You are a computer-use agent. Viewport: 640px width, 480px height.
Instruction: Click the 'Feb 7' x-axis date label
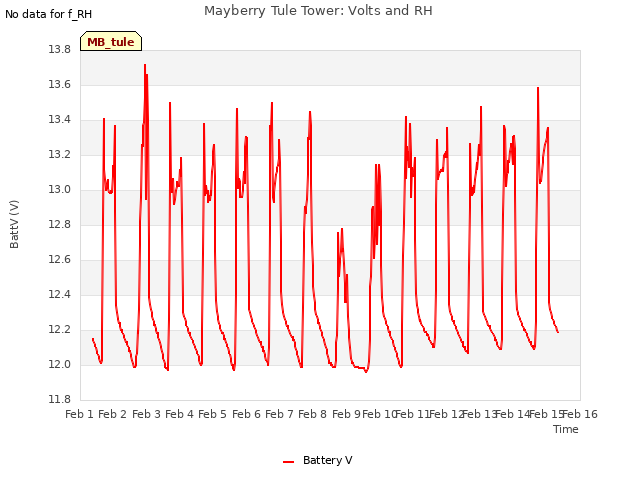[x=280, y=414]
